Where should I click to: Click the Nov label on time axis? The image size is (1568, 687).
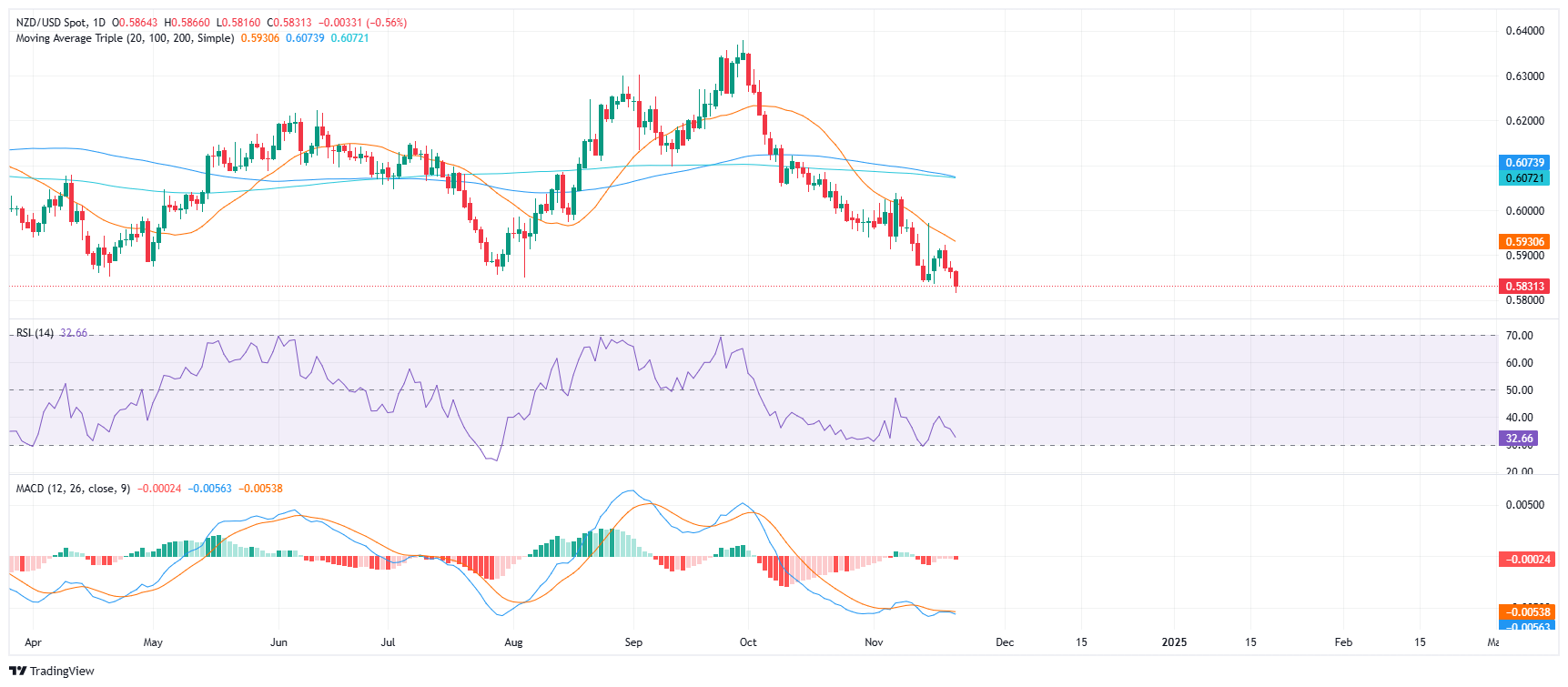(x=874, y=642)
